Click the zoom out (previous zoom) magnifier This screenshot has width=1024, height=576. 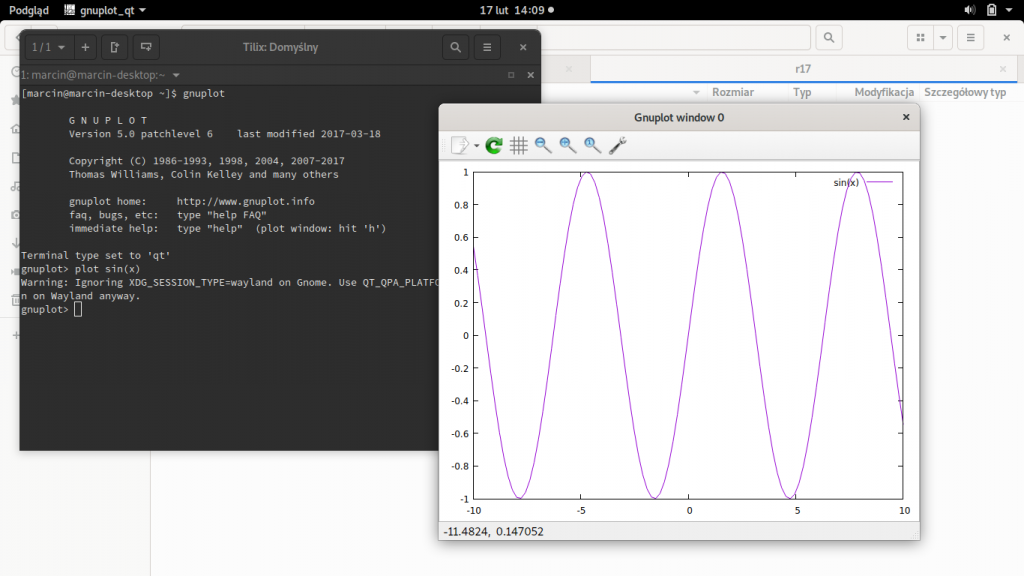pos(543,146)
